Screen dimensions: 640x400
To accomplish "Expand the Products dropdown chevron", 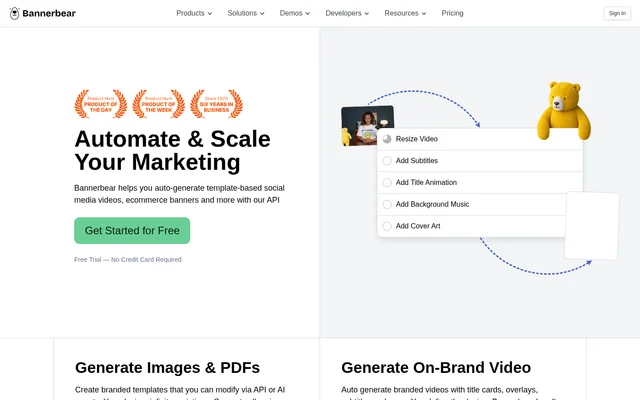I will [210, 13].
